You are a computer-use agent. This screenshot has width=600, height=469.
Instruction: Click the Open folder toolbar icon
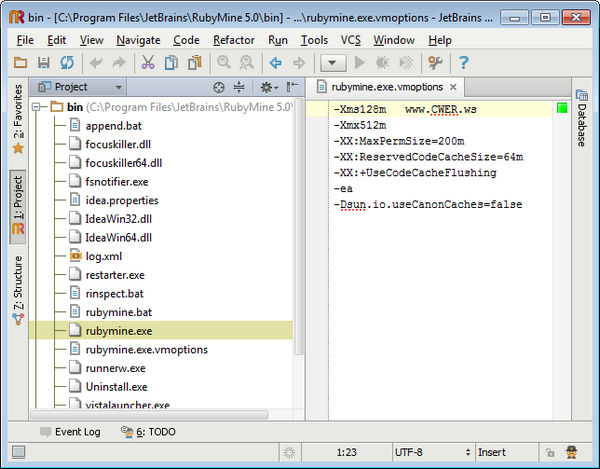18,63
